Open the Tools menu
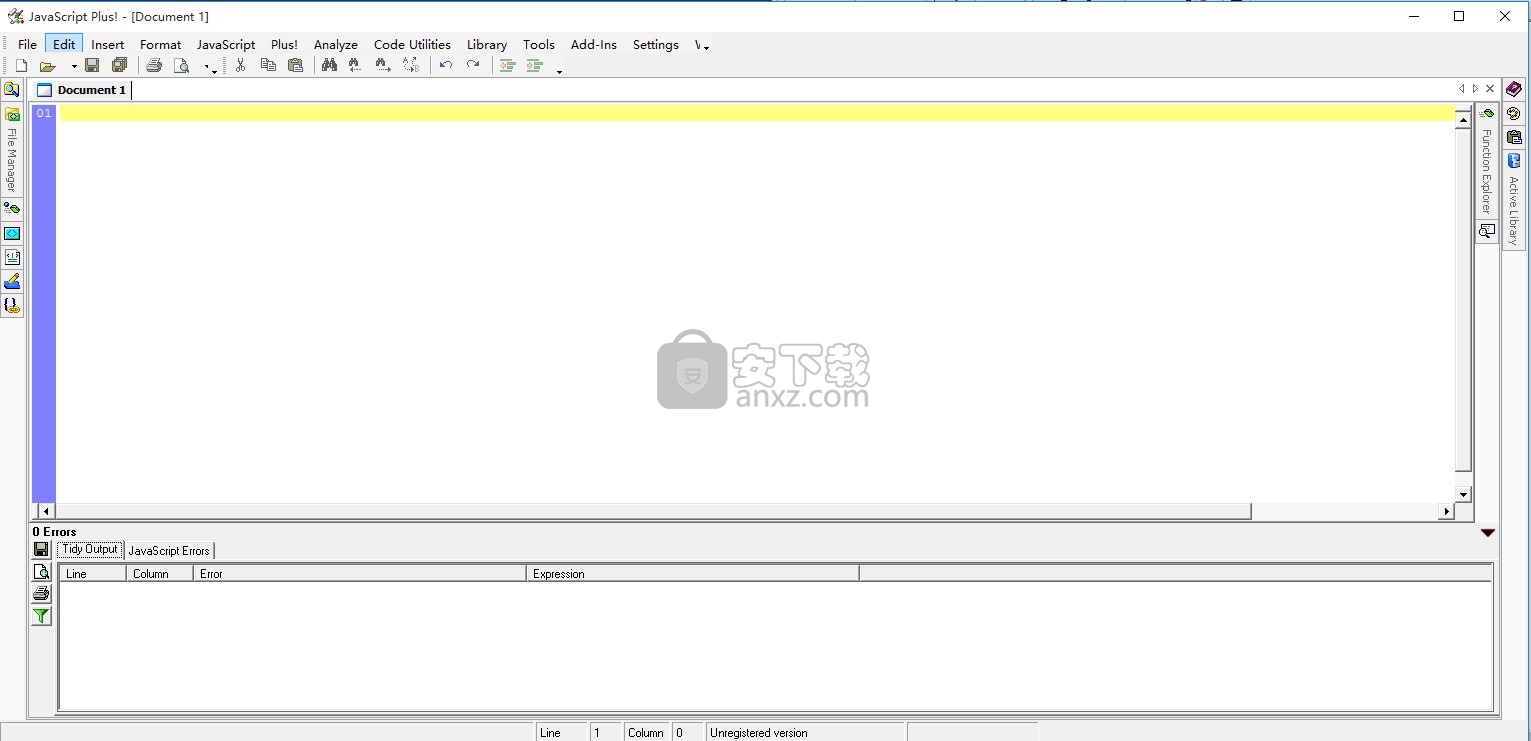This screenshot has width=1531, height=741. pos(539,44)
